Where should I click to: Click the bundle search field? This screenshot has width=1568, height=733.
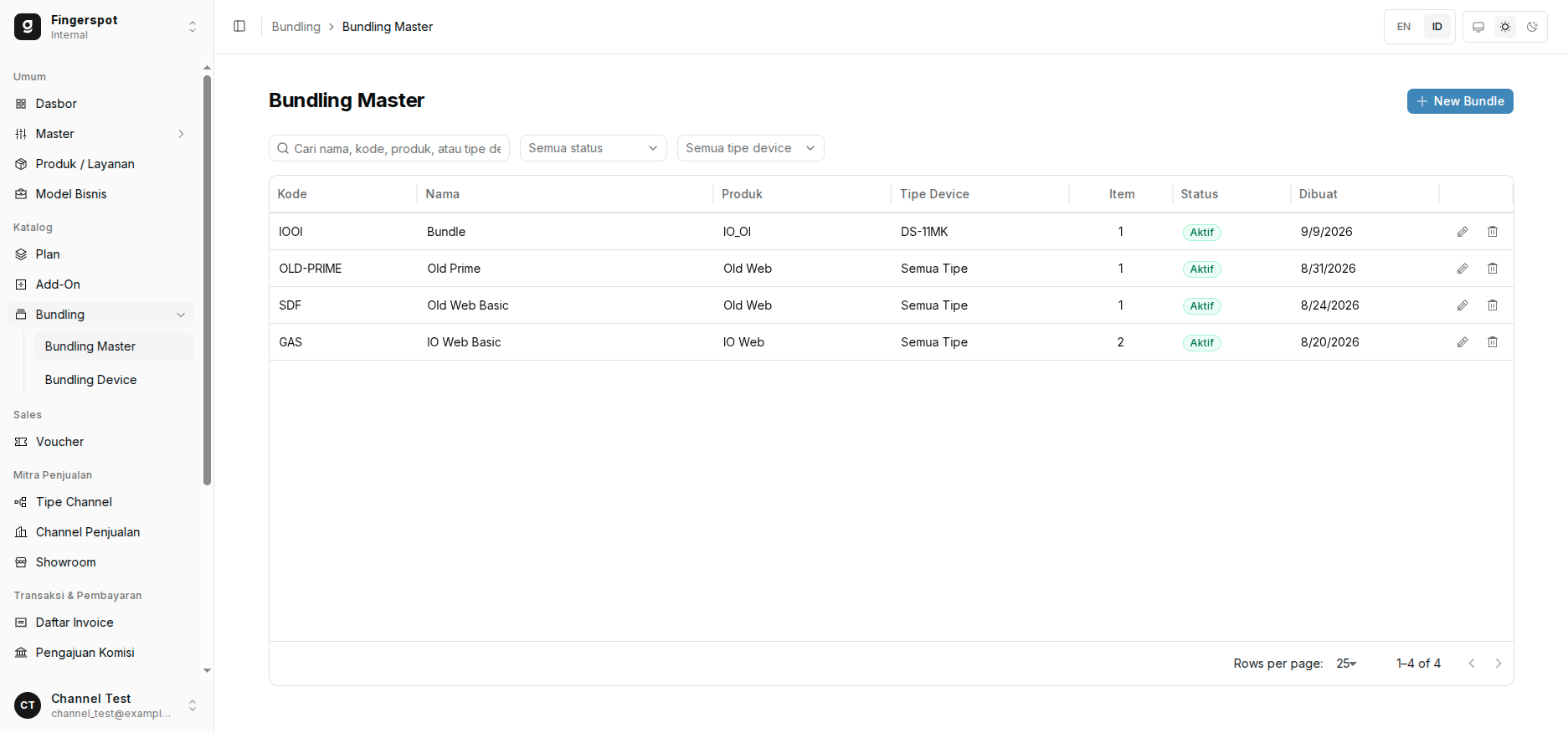pyautogui.click(x=389, y=148)
